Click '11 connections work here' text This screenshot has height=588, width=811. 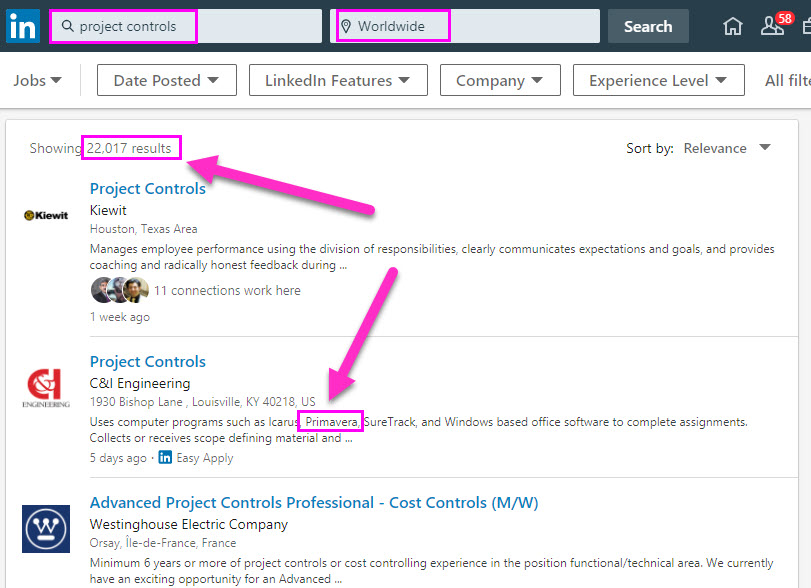point(227,291)
